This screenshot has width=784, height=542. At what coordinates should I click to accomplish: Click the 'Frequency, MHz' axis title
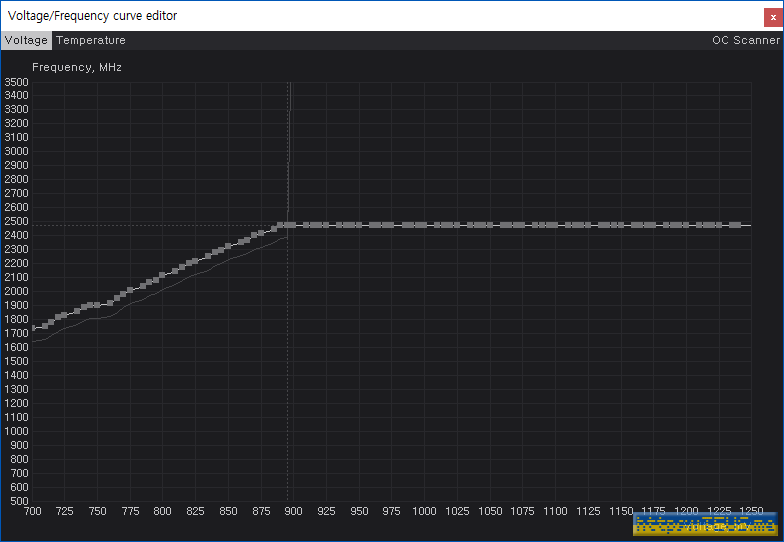pos(77,67)
